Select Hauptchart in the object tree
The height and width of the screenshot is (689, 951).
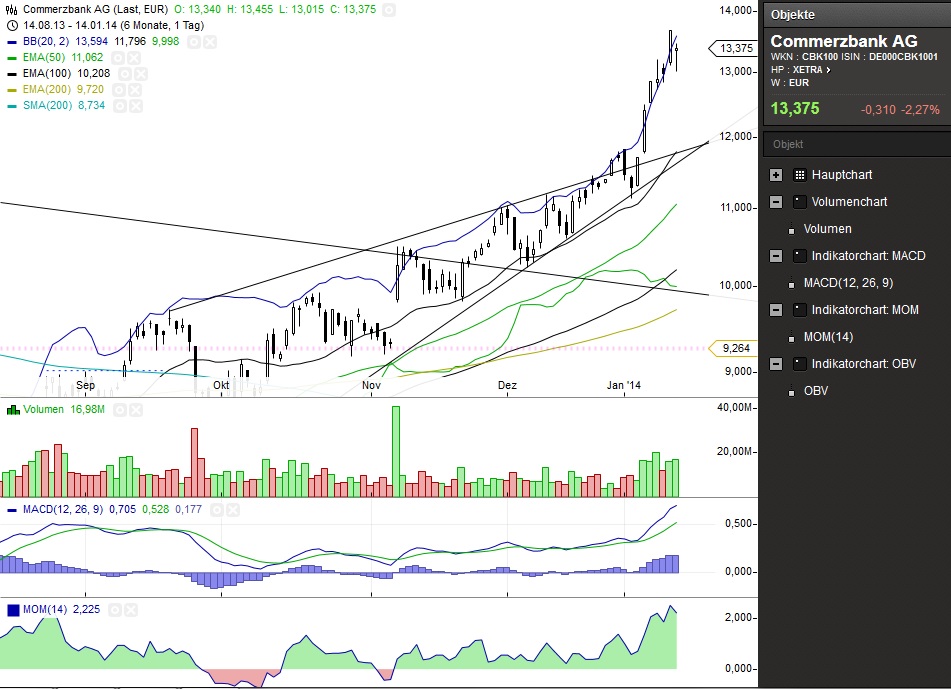[x=842, y=175]
